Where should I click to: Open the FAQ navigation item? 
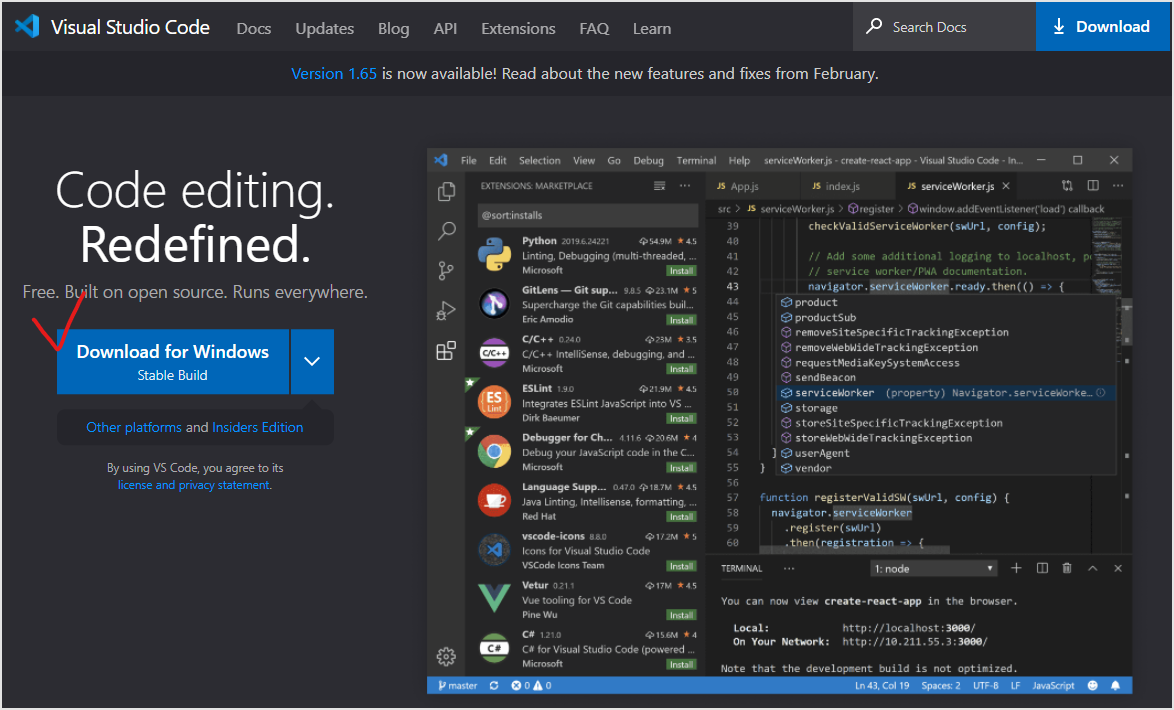point(594,28)
